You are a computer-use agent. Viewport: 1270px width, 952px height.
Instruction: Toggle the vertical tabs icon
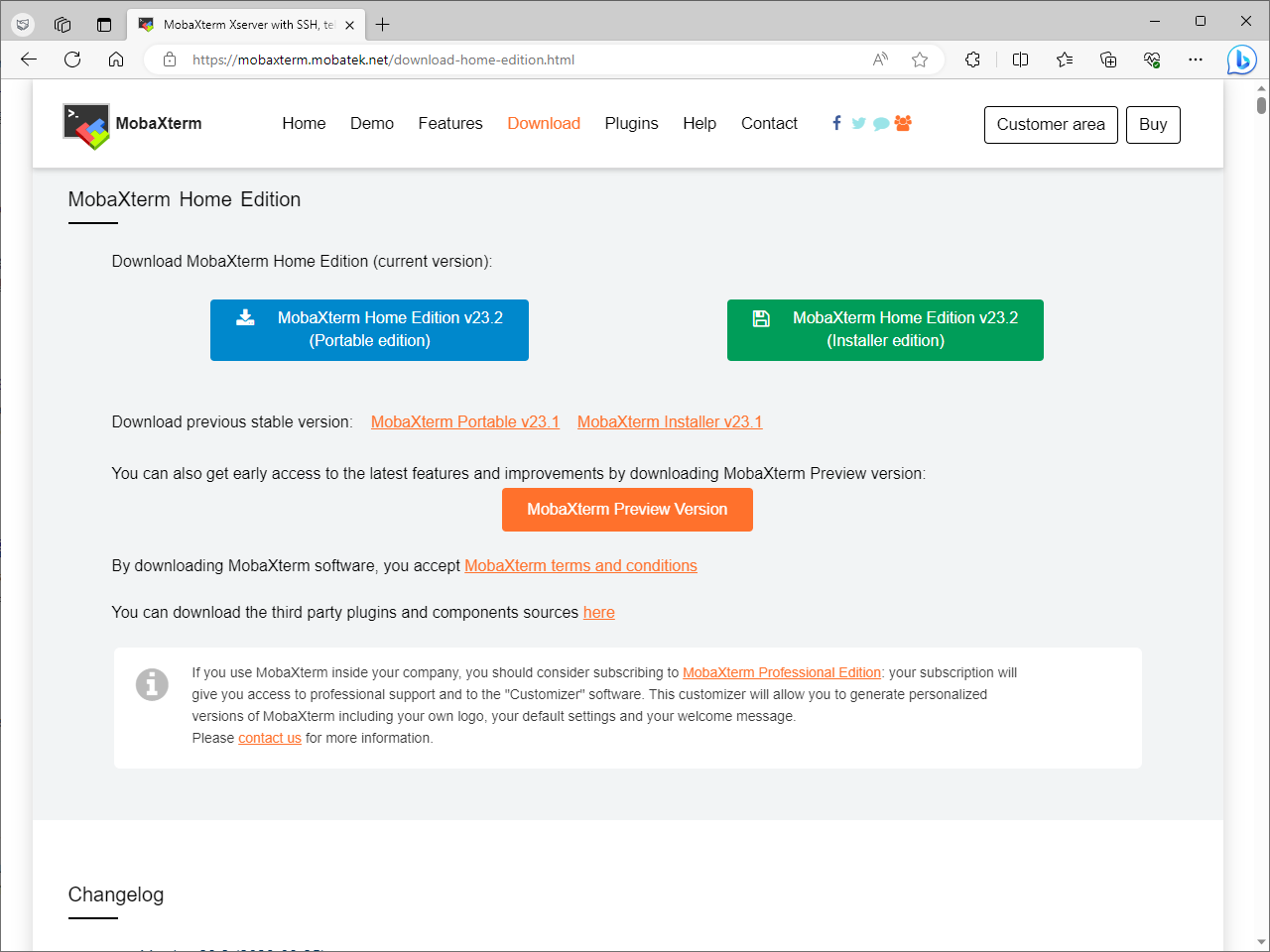click(103, 24)
